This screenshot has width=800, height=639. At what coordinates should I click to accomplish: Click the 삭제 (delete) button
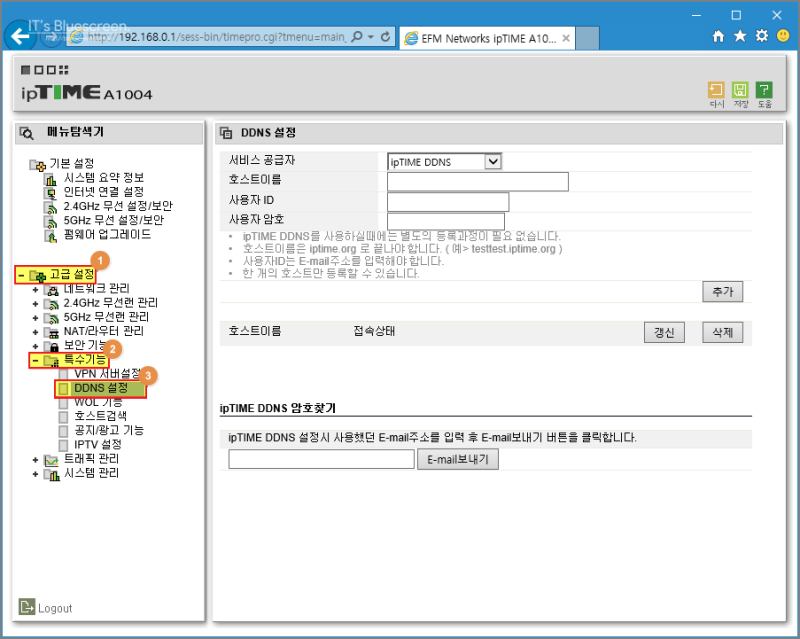[722, 333]
